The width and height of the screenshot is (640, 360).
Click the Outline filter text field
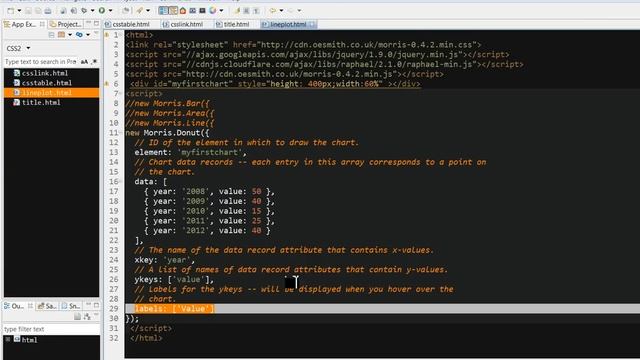click(51, 329)
